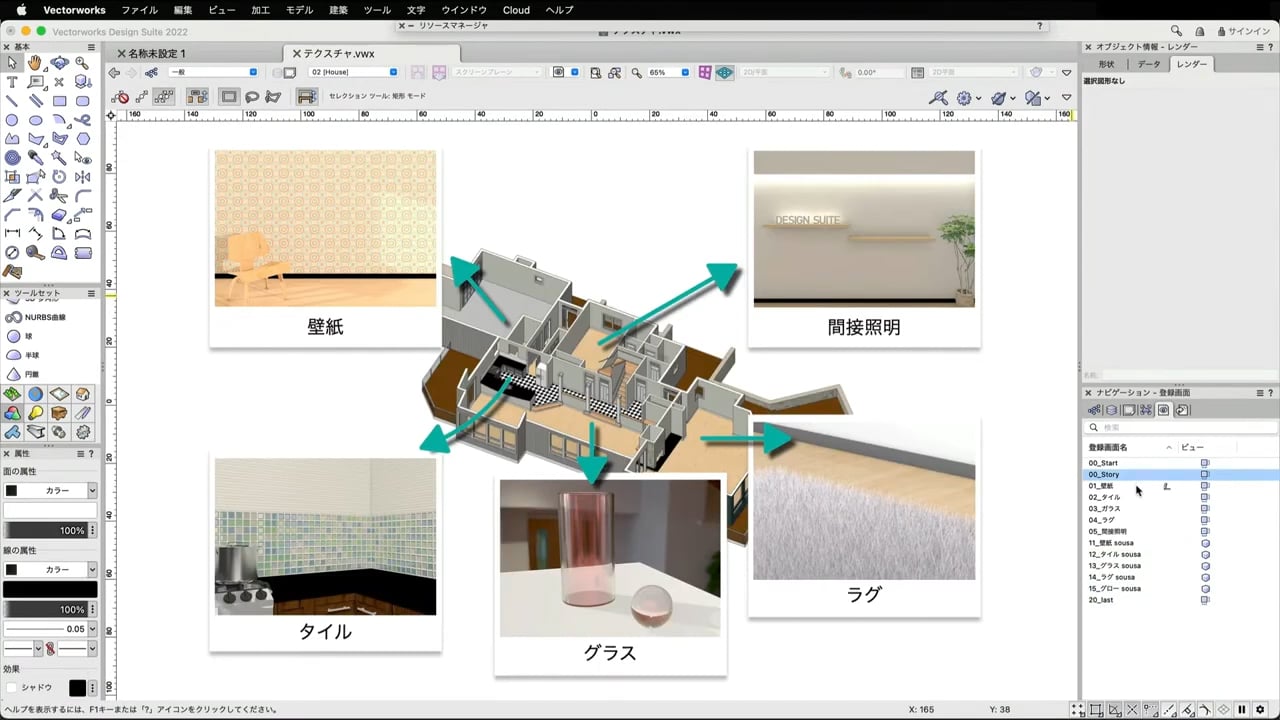Toggle the シャドウ checkbox
The image size is (1280, 720).
point(12,688)
